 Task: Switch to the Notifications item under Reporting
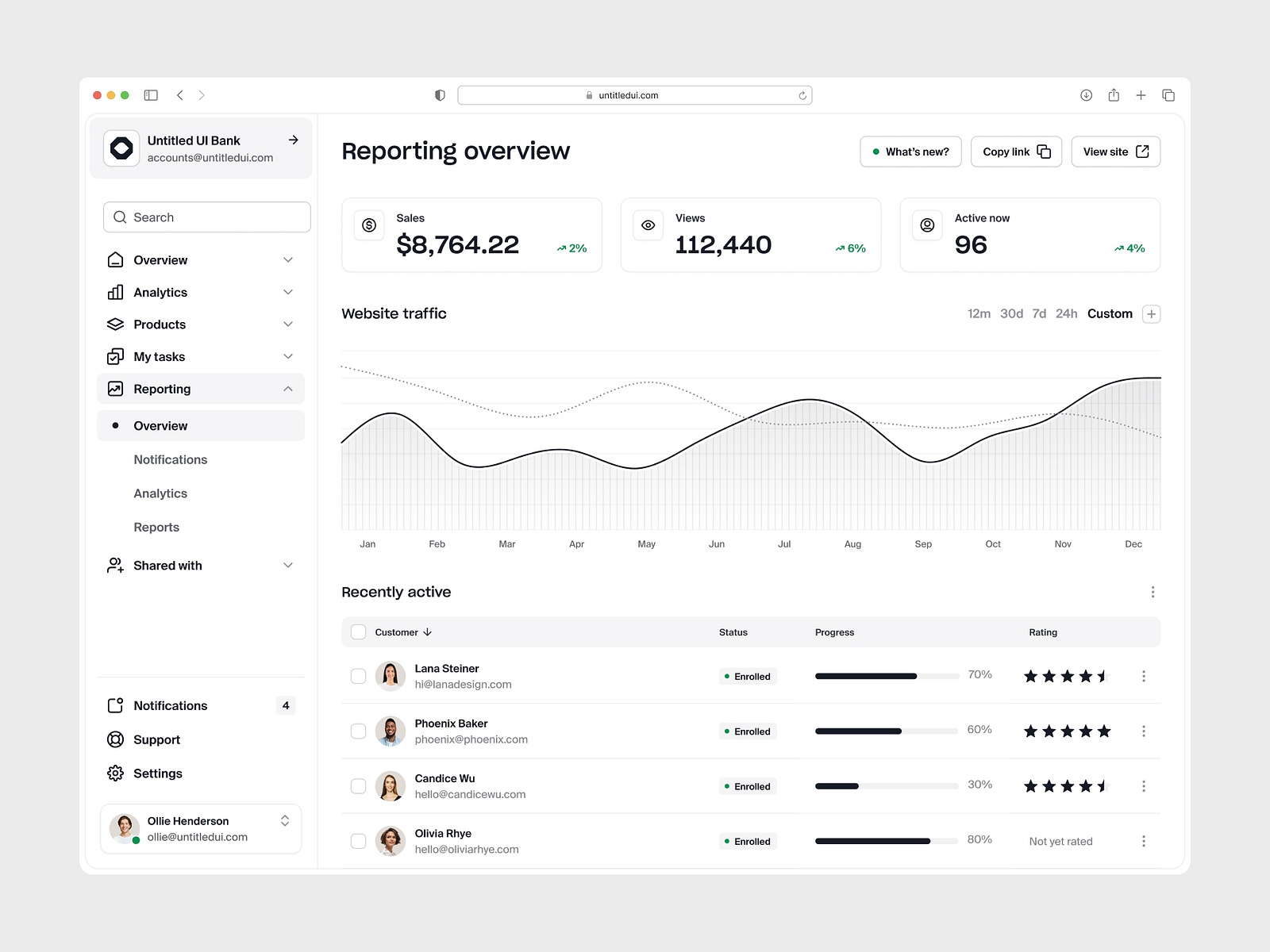coord(170,459)
